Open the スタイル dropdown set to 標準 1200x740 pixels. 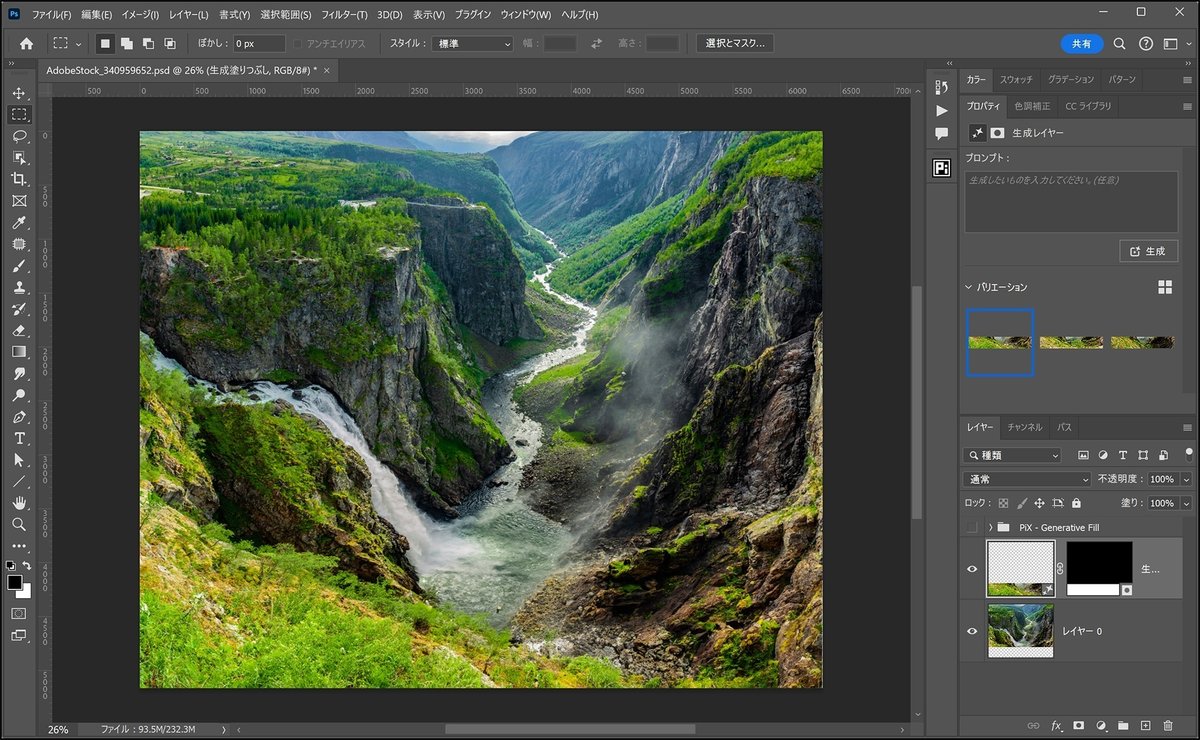click(x=473, y=44)
